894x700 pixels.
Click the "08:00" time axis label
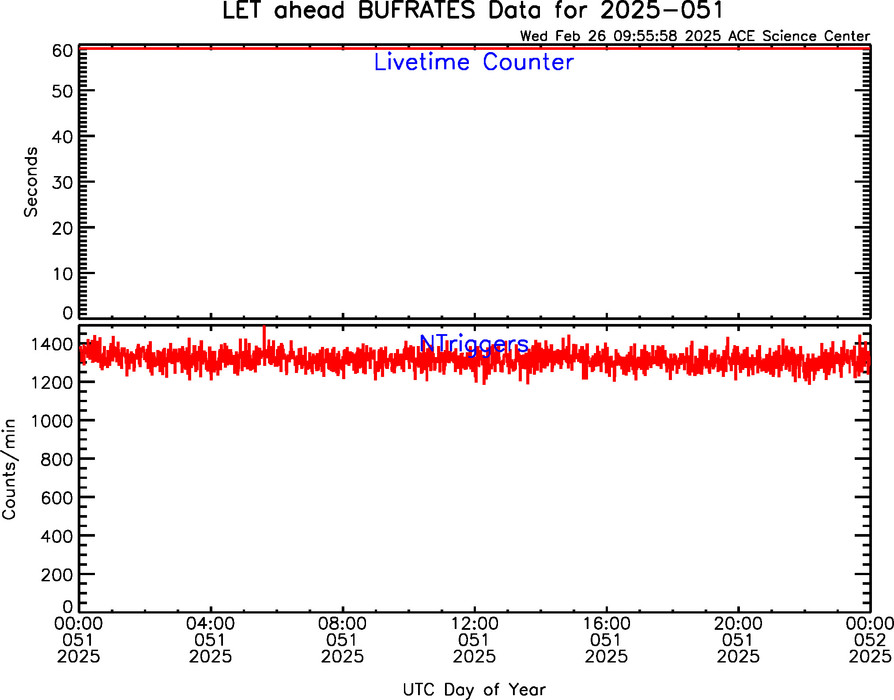(x=343, y=623)
